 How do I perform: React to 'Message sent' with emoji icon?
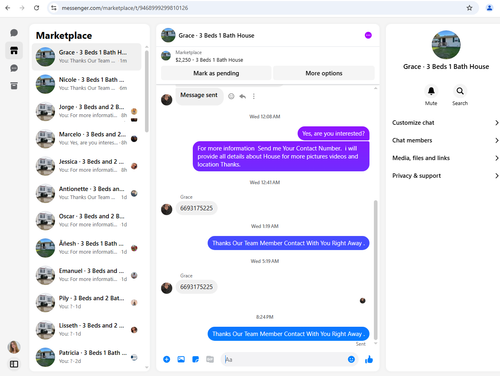pos(231,96)
